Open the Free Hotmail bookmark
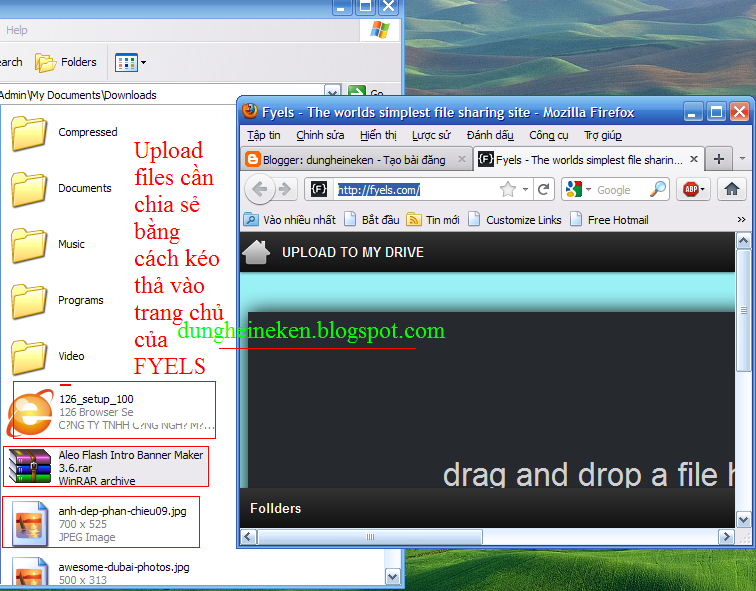The height and width of the screenshot is (591, 756). [x=609, y=220]
